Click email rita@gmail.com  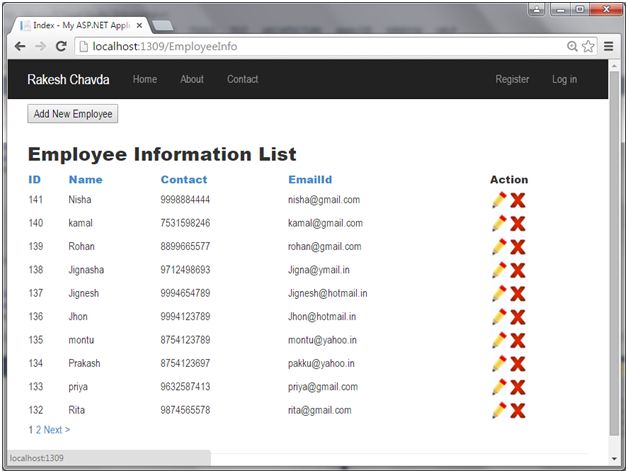(x=319, y=410)
